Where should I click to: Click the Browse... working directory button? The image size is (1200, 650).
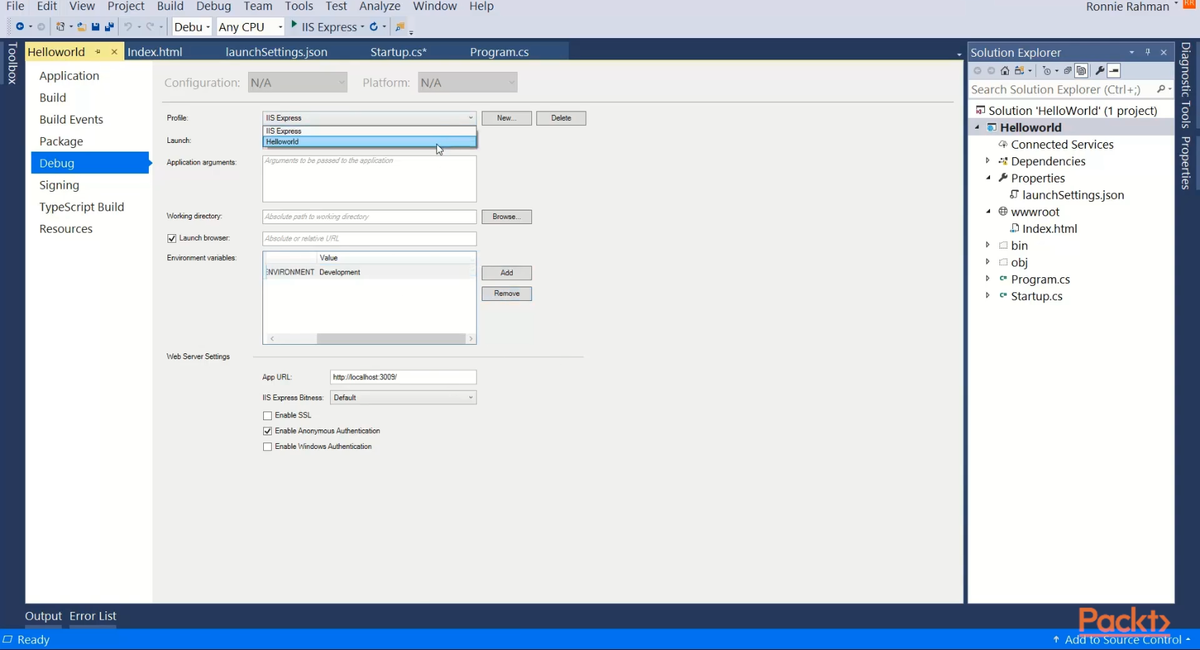[506, 216]
